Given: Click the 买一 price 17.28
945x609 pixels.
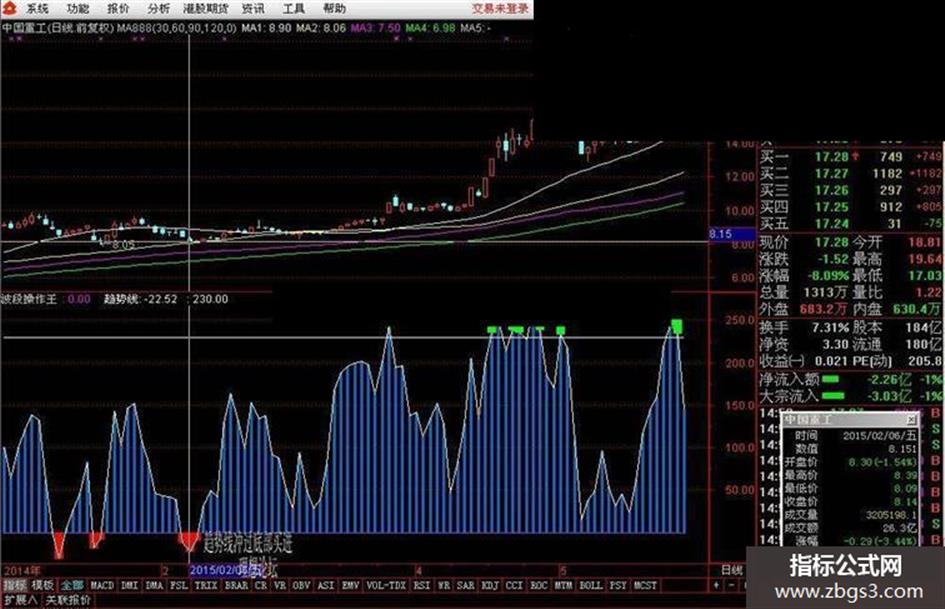Looking at the screenshot, I should [832, 157].
